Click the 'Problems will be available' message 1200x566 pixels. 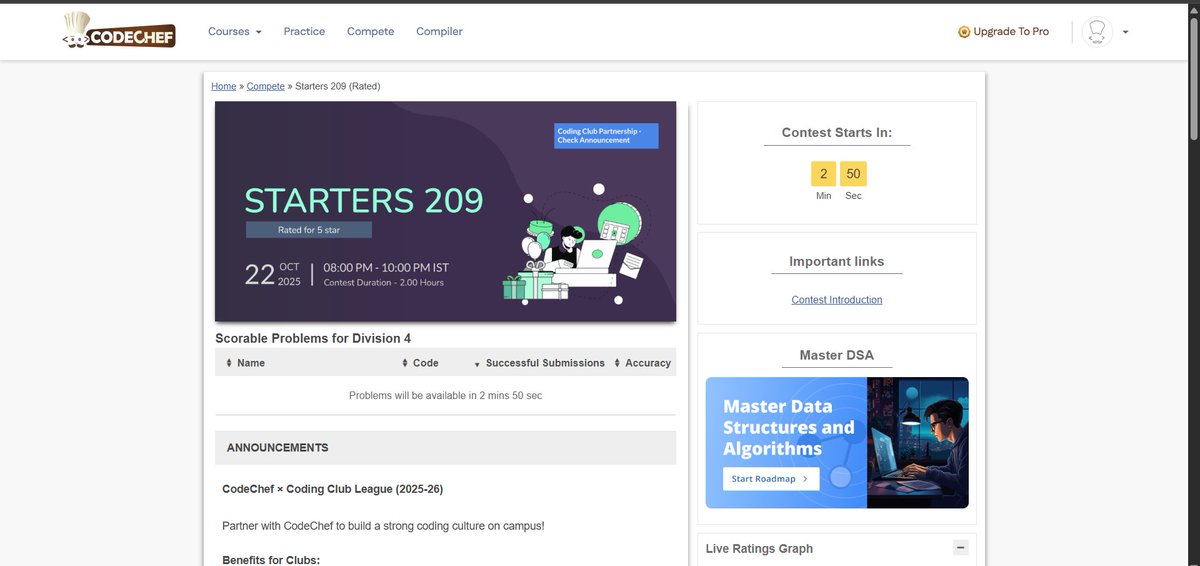(x=445, y=395)
